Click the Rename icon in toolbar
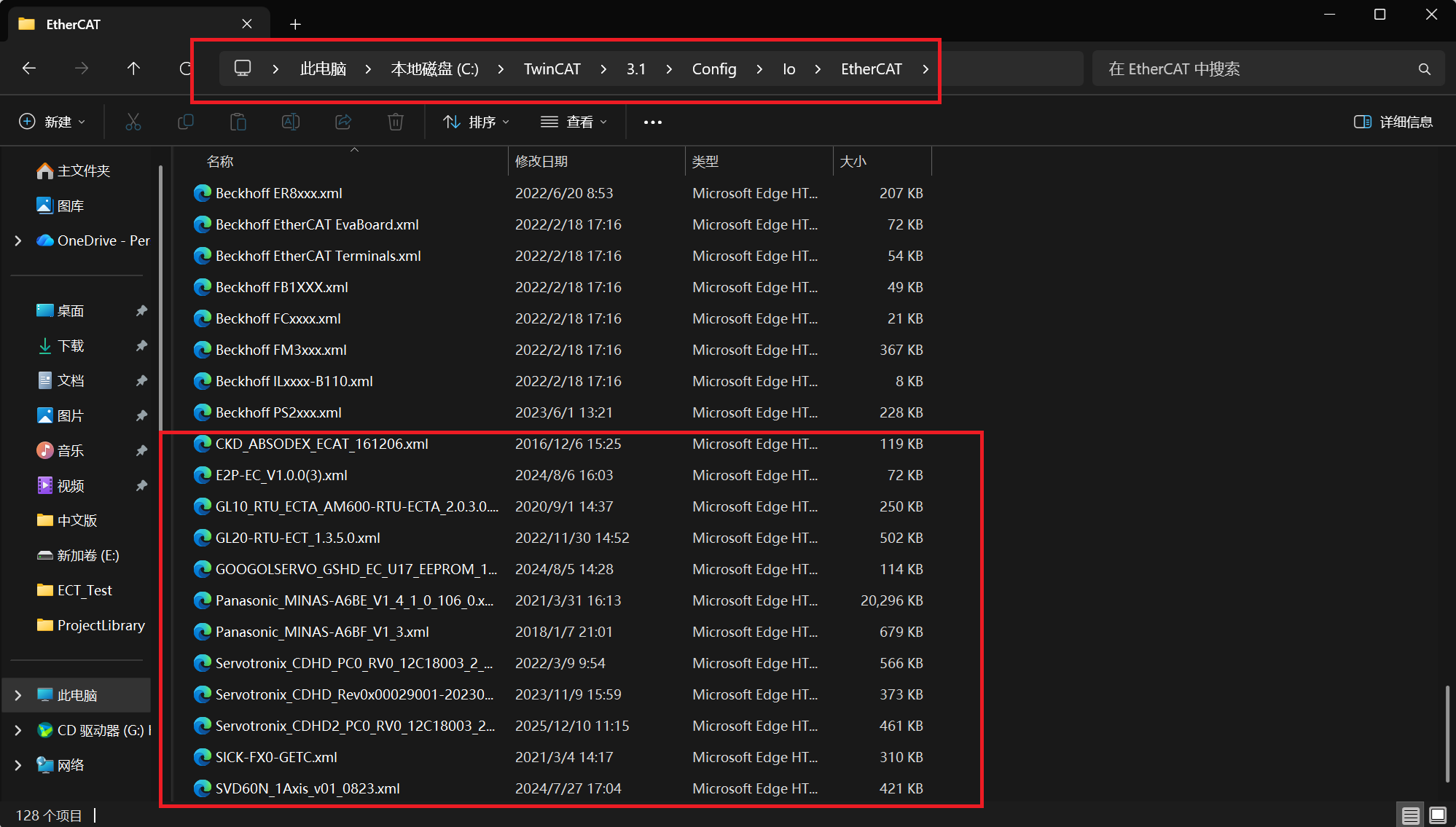The image size is (1456, 827). pyautogui.click(x=291, y=122)
